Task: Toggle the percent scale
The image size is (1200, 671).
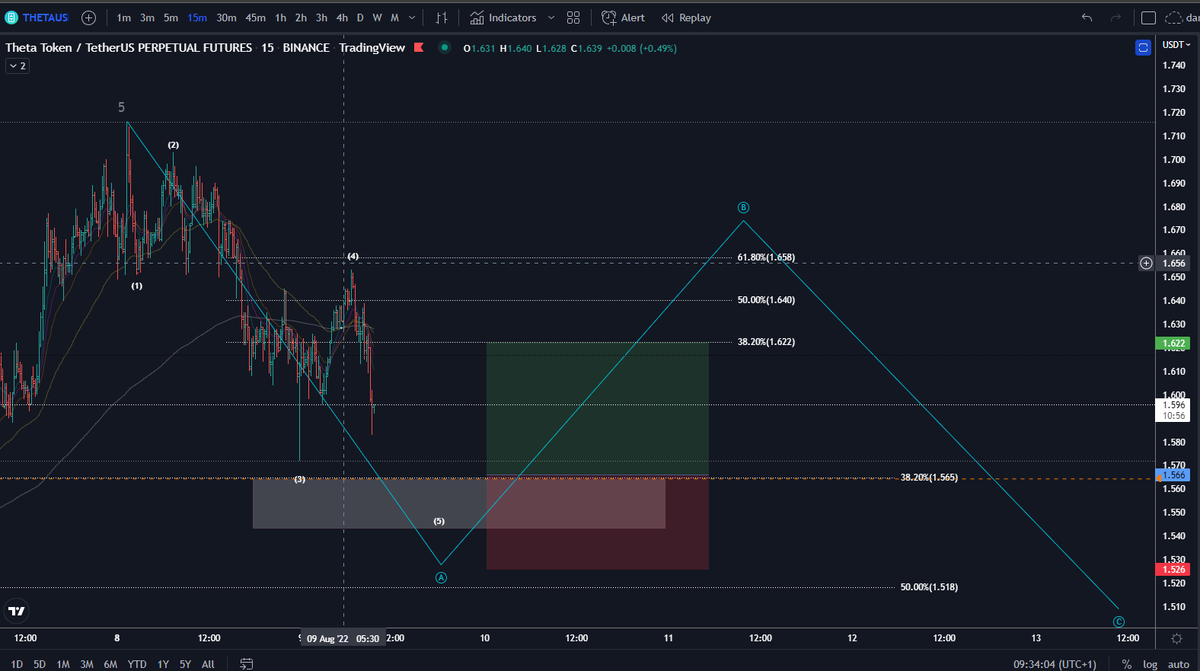Action: tap(1126, 663)
